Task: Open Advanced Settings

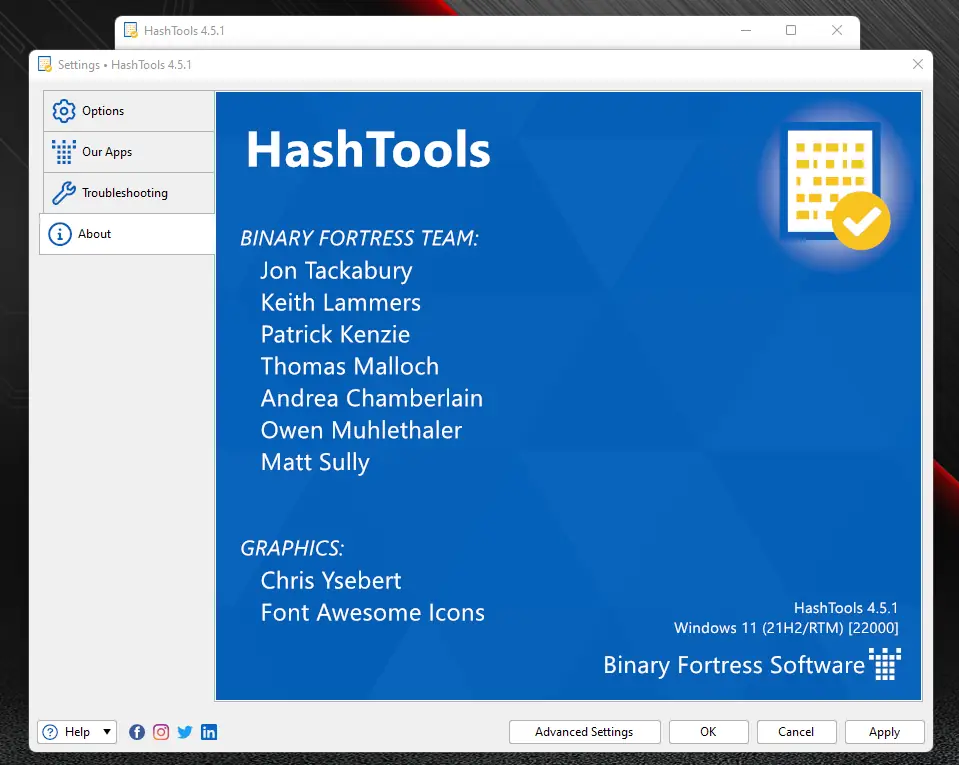Action: tap(585, 732)
